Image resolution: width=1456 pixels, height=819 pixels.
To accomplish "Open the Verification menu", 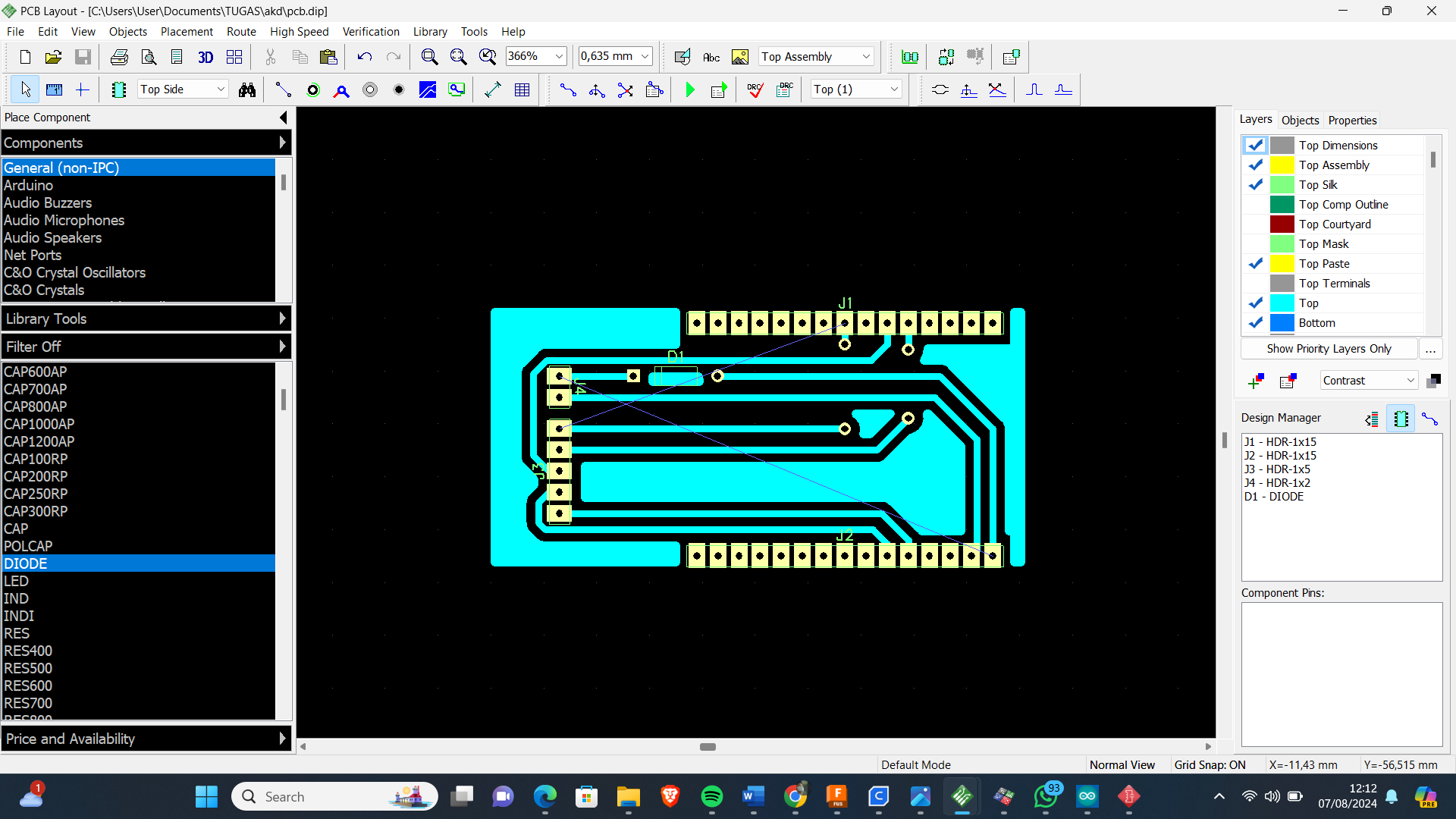I will click(370, 32).
